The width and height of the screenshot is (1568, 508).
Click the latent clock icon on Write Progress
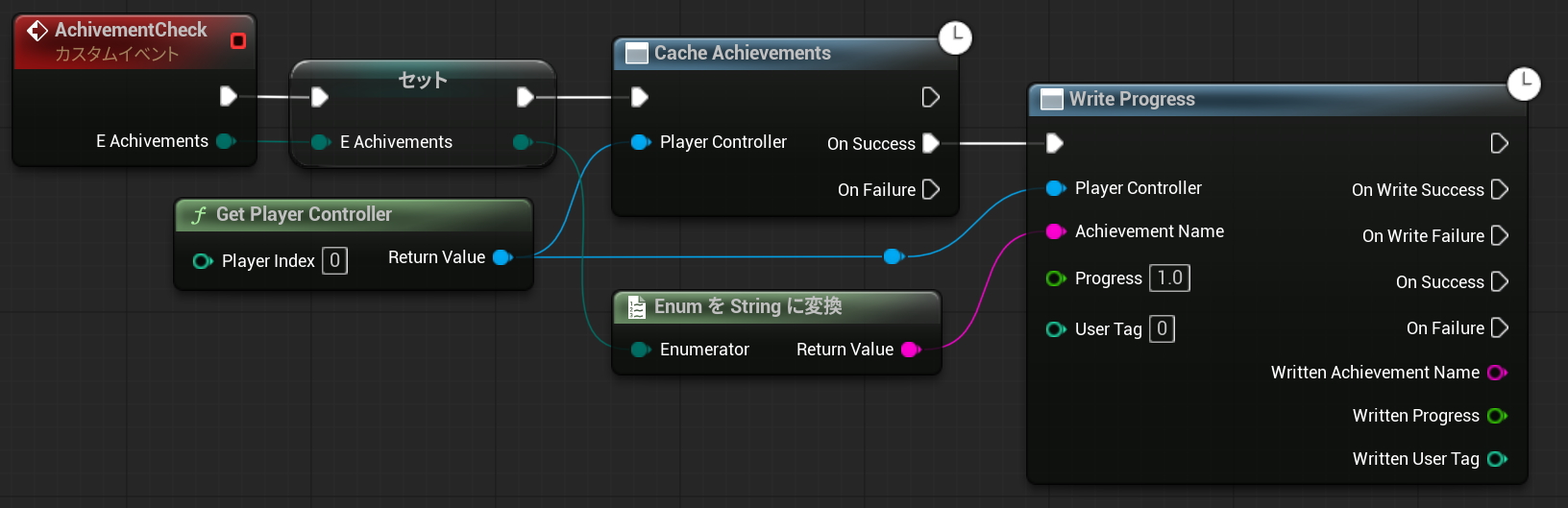pyautogui.click(x=1524, y=84)
